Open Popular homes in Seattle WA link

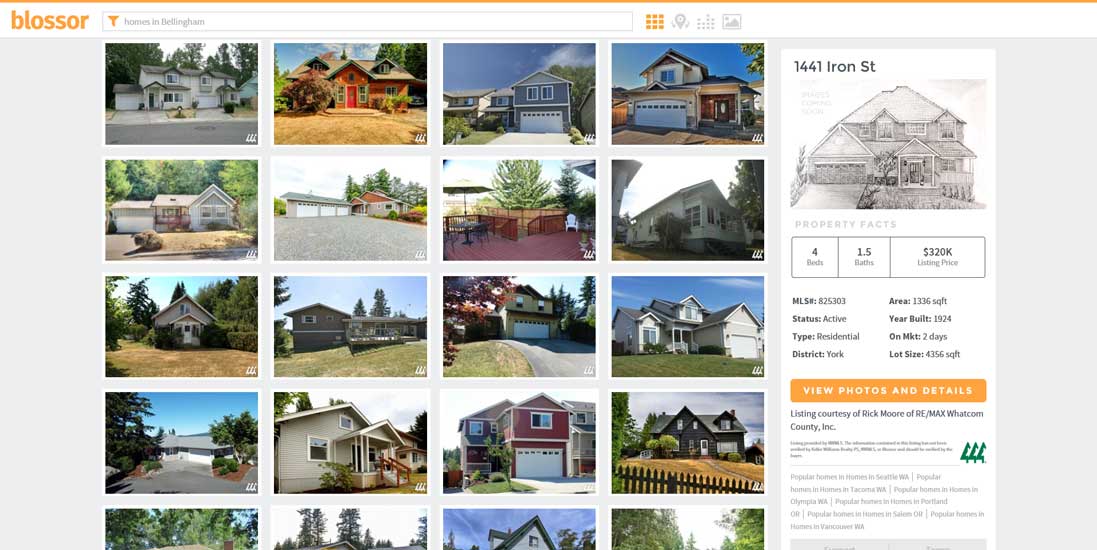point(849,477)
